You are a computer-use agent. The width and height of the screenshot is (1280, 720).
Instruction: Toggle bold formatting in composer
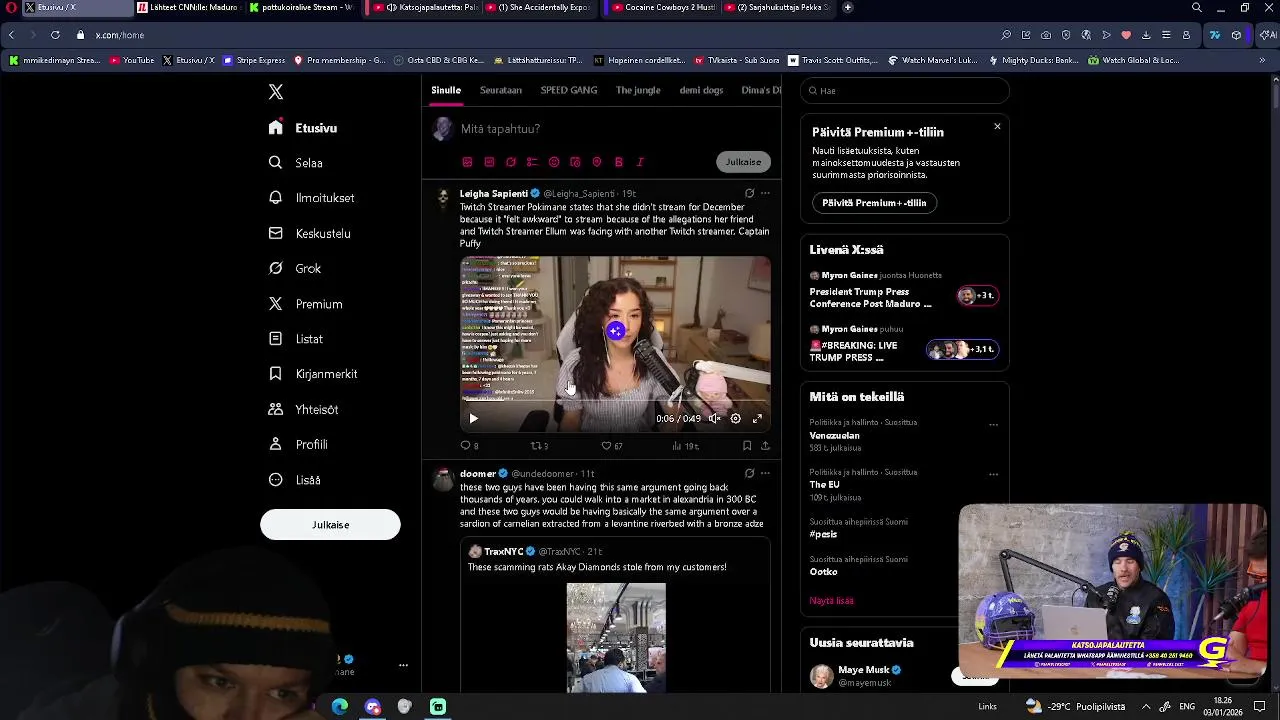point(619,162)
